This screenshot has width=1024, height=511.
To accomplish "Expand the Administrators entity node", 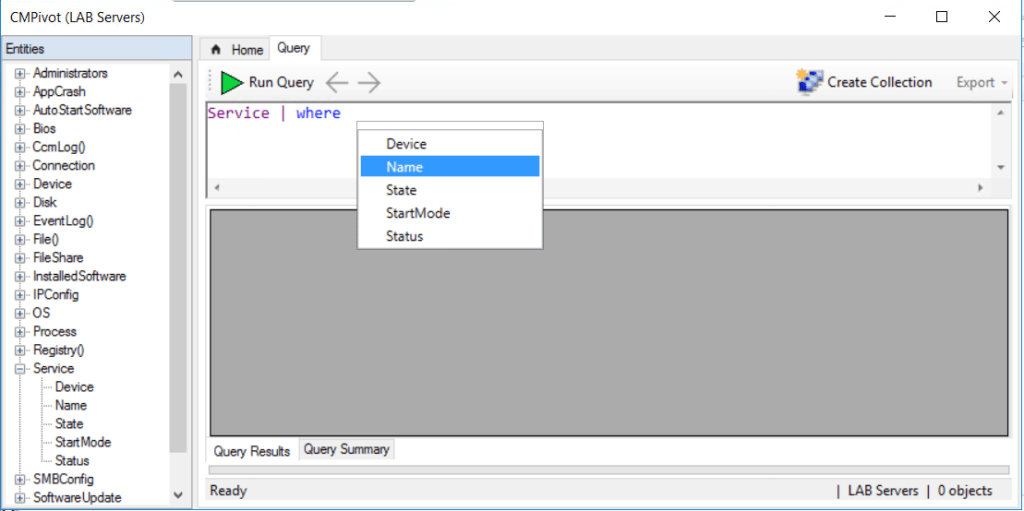I will pos(19,74).
